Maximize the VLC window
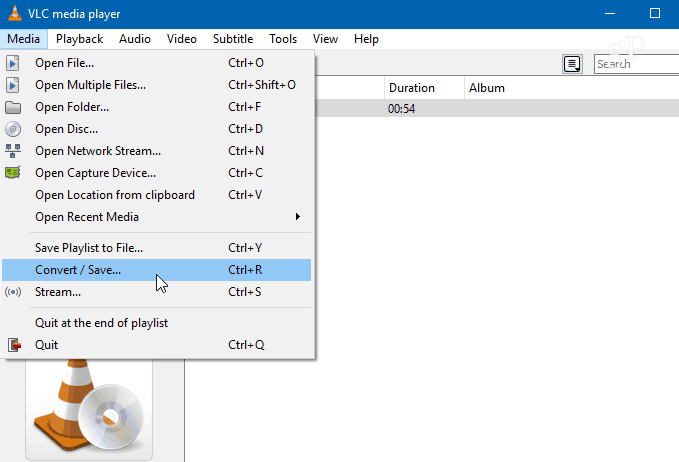Screen dimensions: 679x462 pyautogui.click(x=655, y=13)
